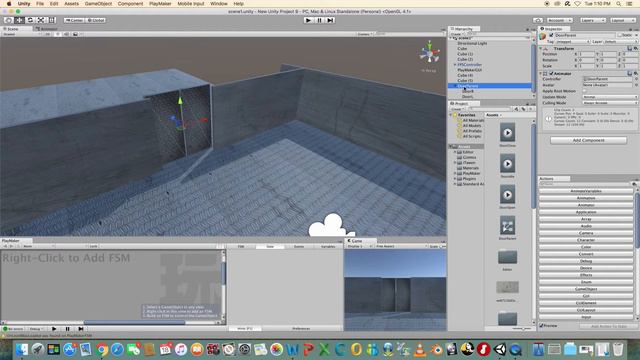Viewport: 640px width, 360px height.
Task: Open the Animation action category
Action: click(586, 198)
